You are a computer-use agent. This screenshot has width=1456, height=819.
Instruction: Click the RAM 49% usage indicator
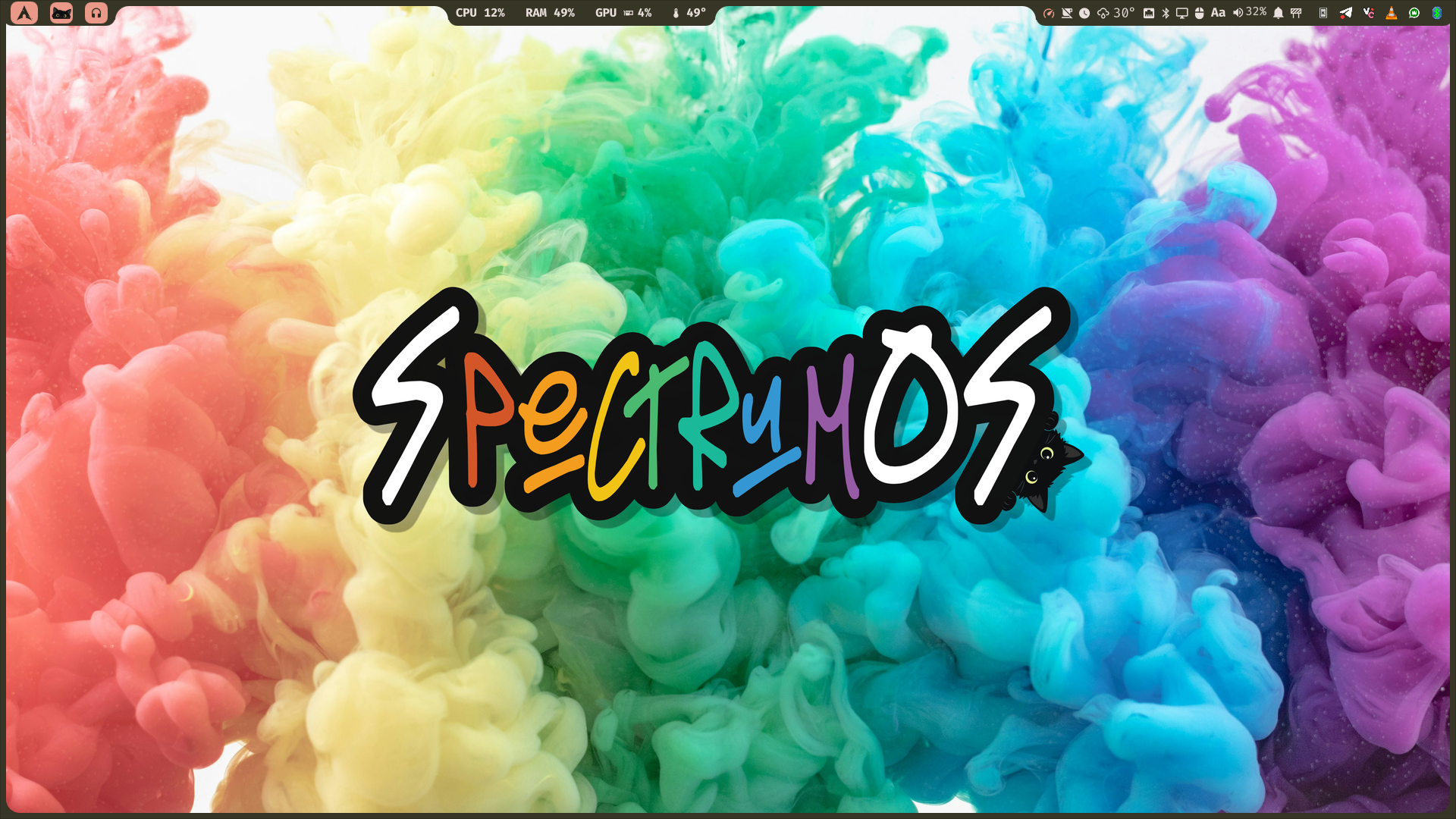pyautogui.click(x=550, y=13)
